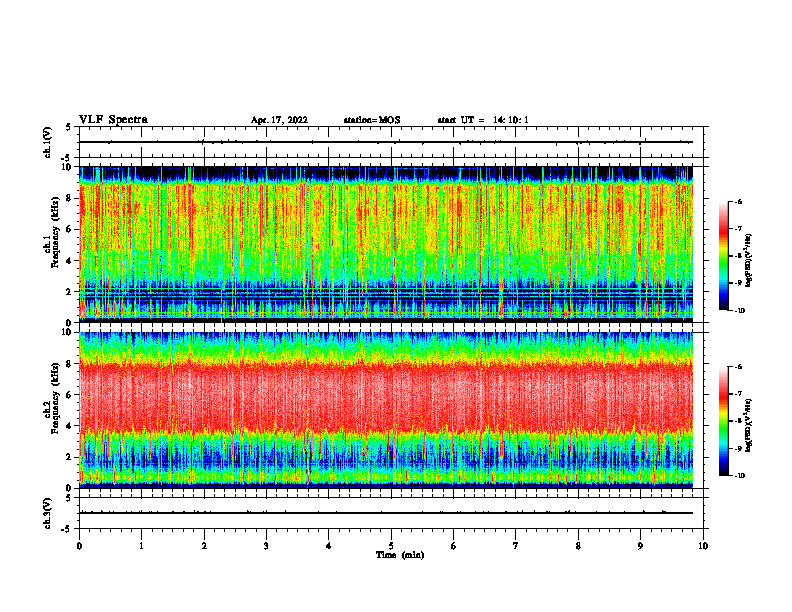
Task: Click the ch.2 spectrogram color bar
Action: (723, 421)
